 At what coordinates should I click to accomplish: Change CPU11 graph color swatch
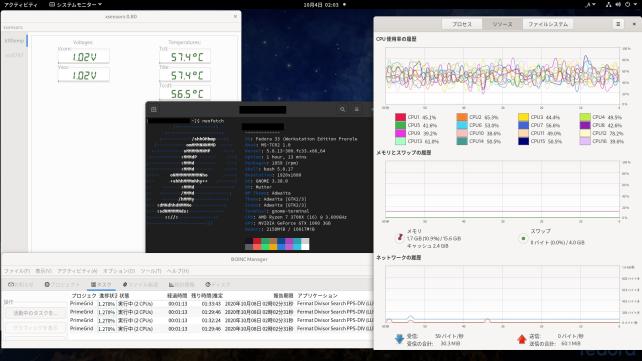click(523, 133)
